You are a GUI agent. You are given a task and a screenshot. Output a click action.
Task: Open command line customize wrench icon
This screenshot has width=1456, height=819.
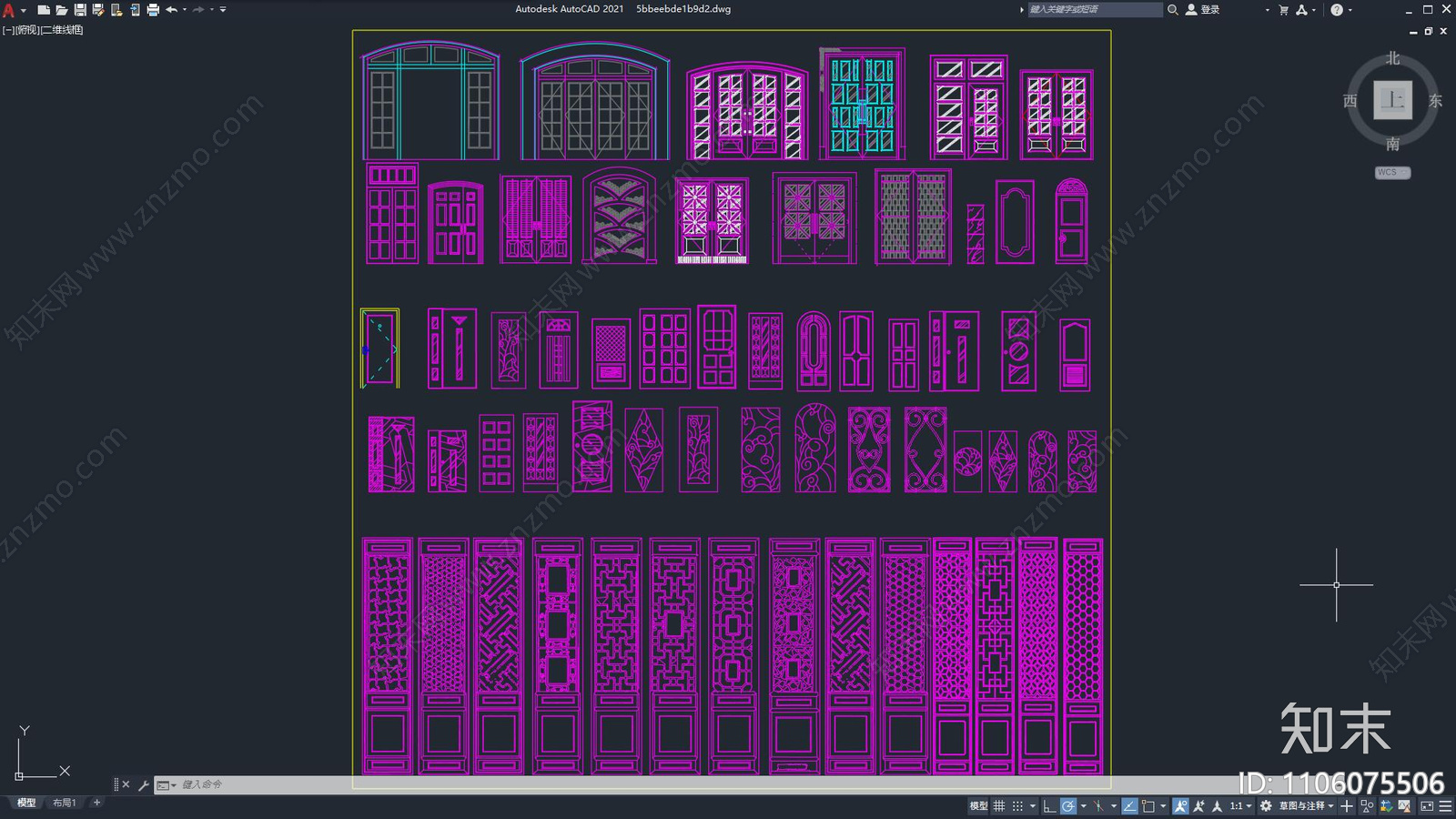click(143, 784)
